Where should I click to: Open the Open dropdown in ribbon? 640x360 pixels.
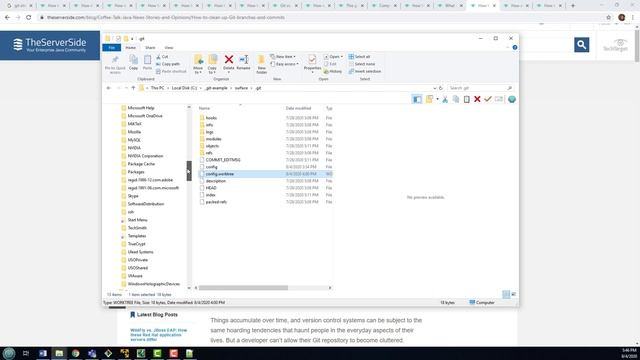pyautogui.click(x=333, y=57)
